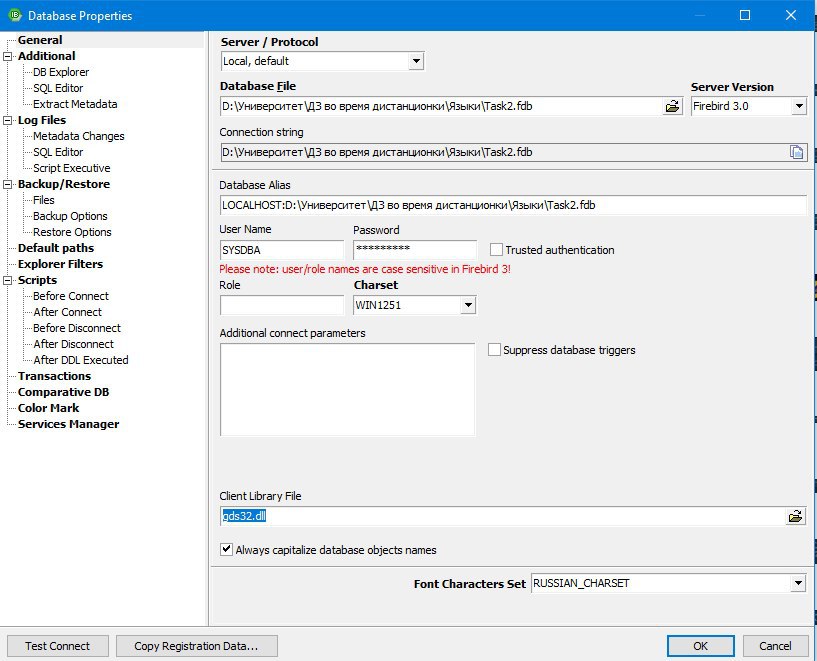Browse for client library file folder icon
Viewport: 817px width, 661px height.
click(x=795, y=516)
